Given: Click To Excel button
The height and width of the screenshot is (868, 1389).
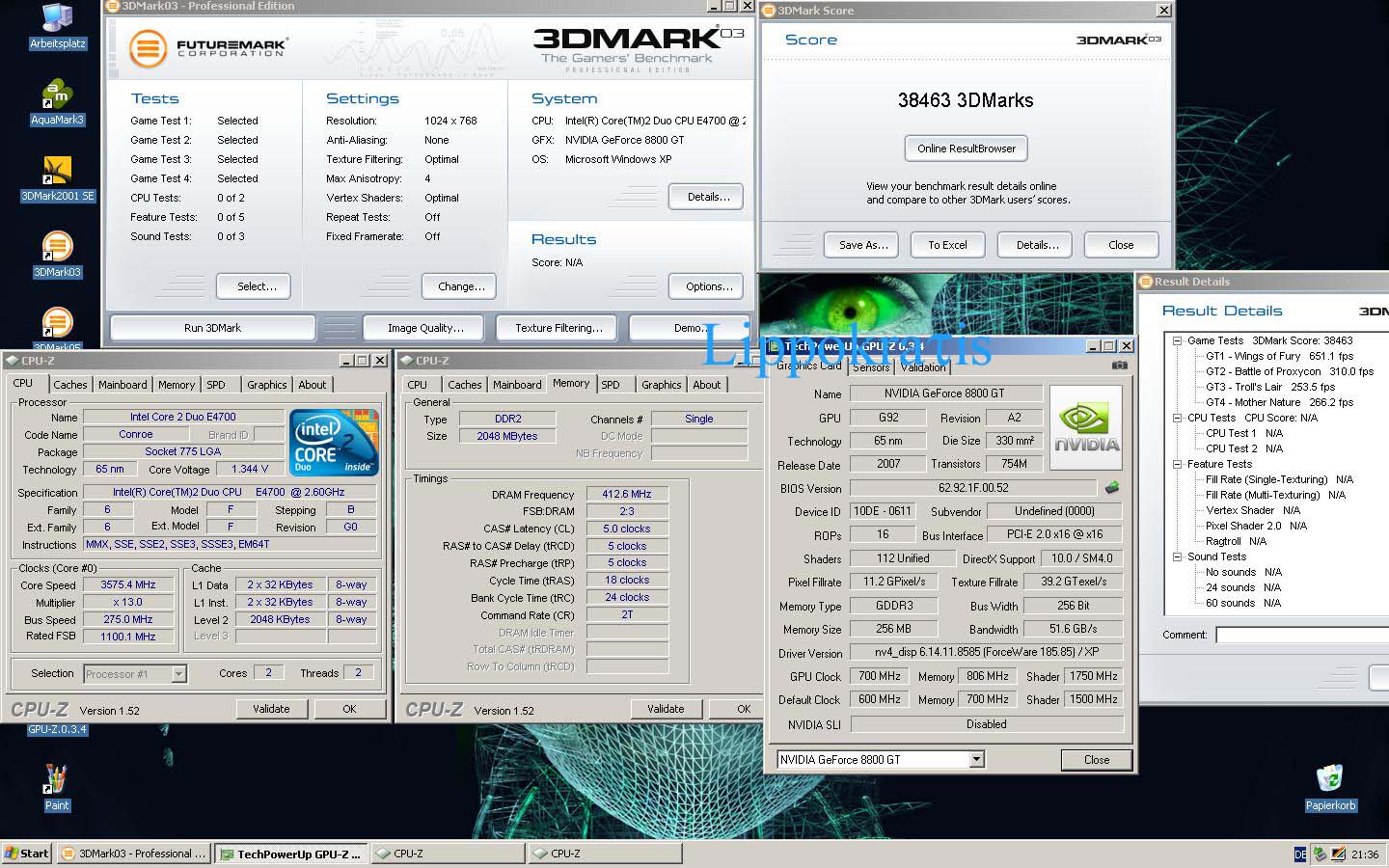Looking at the screenshot, I should [x=947, y=245].
